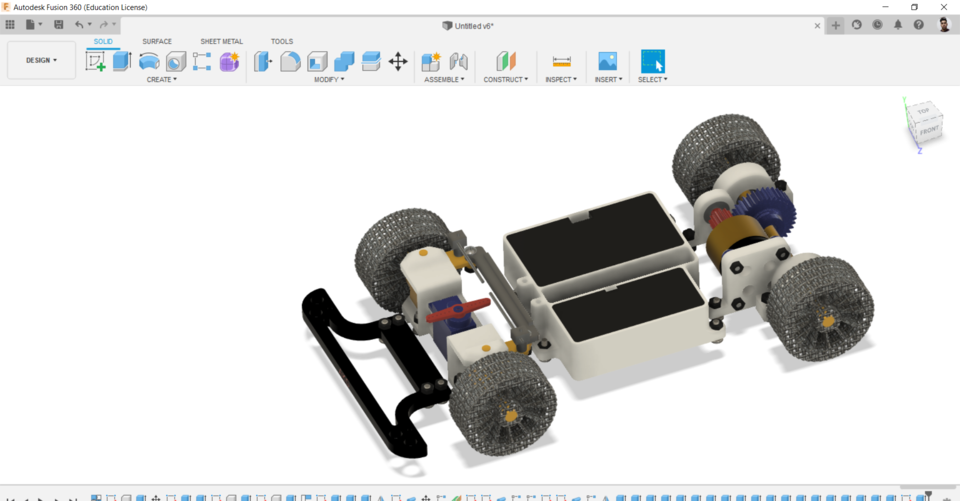Expand the CONSTRUCT menu
The image size is (960, 501).
coord(506,80)
